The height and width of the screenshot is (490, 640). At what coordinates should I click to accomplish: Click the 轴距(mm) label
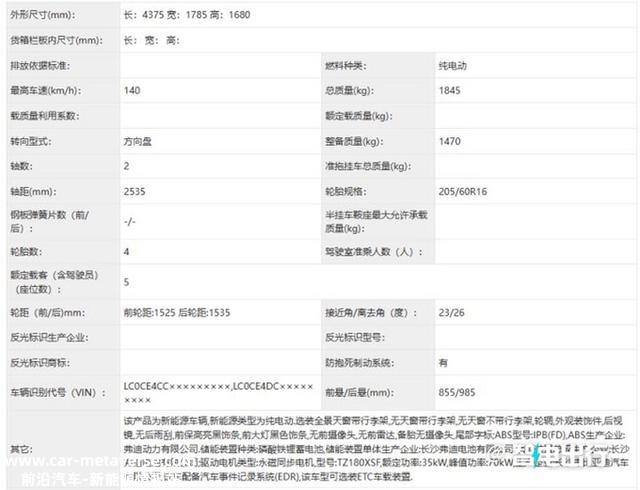(33, 192)
